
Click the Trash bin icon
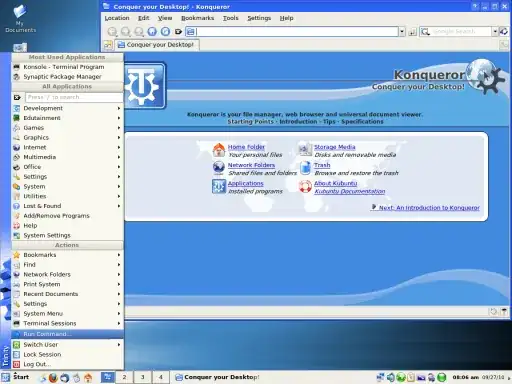(x=305, y=168)
